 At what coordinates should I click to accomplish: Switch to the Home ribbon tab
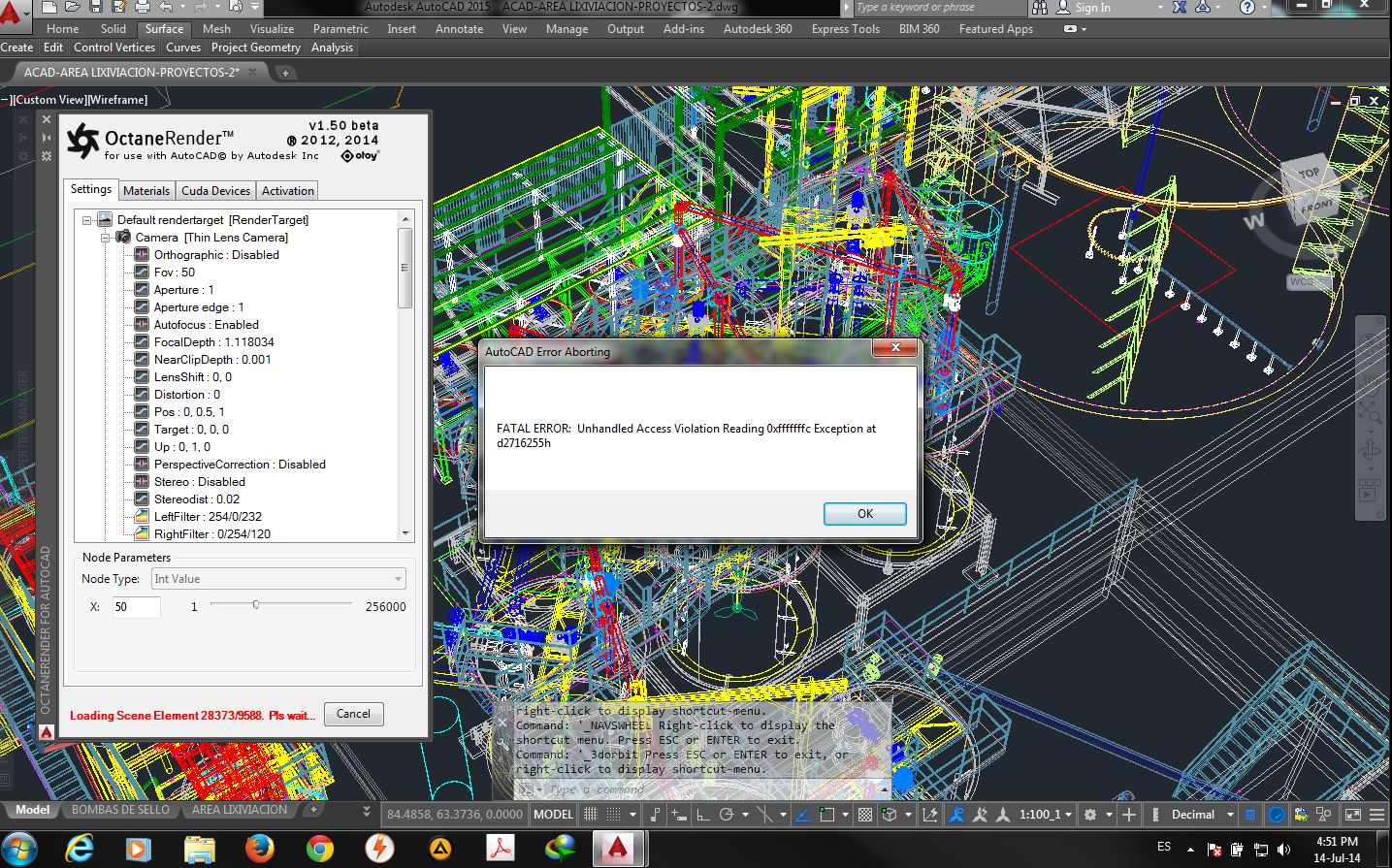click(x=63, y=29)
